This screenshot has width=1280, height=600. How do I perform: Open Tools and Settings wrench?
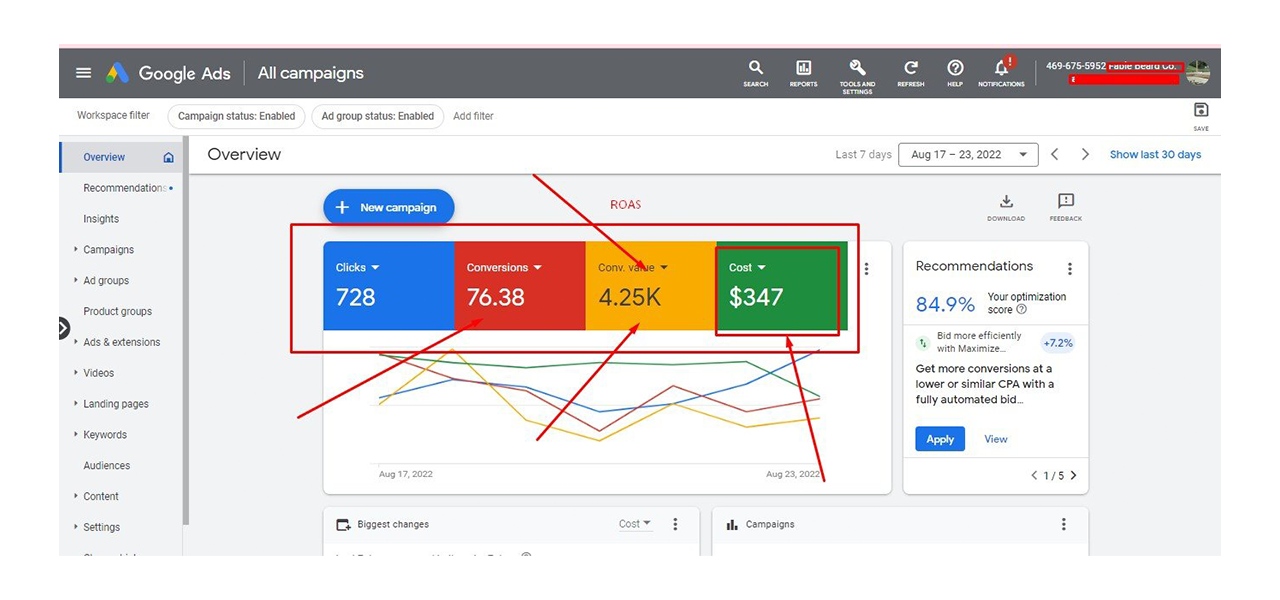[x=857, y=69]
